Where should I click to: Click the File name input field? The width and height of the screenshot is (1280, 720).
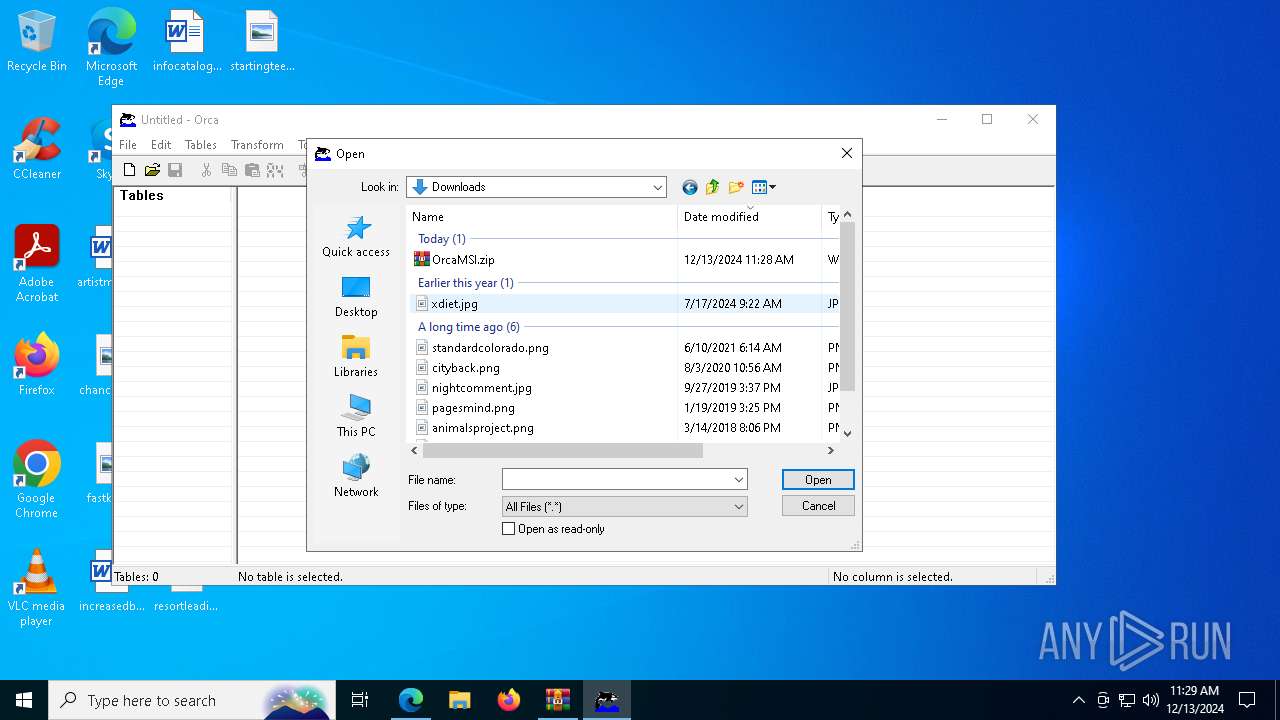(616, 480)
